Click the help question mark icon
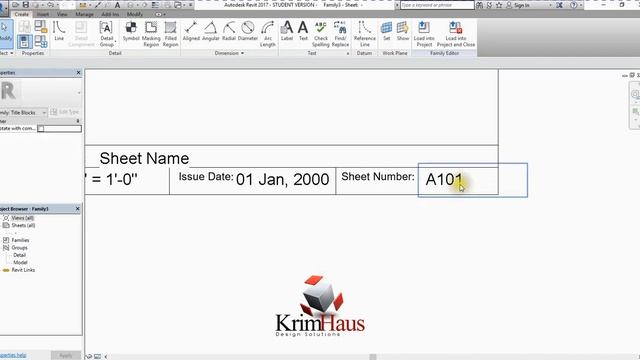The image size is (640, 360). coord(573,5)
